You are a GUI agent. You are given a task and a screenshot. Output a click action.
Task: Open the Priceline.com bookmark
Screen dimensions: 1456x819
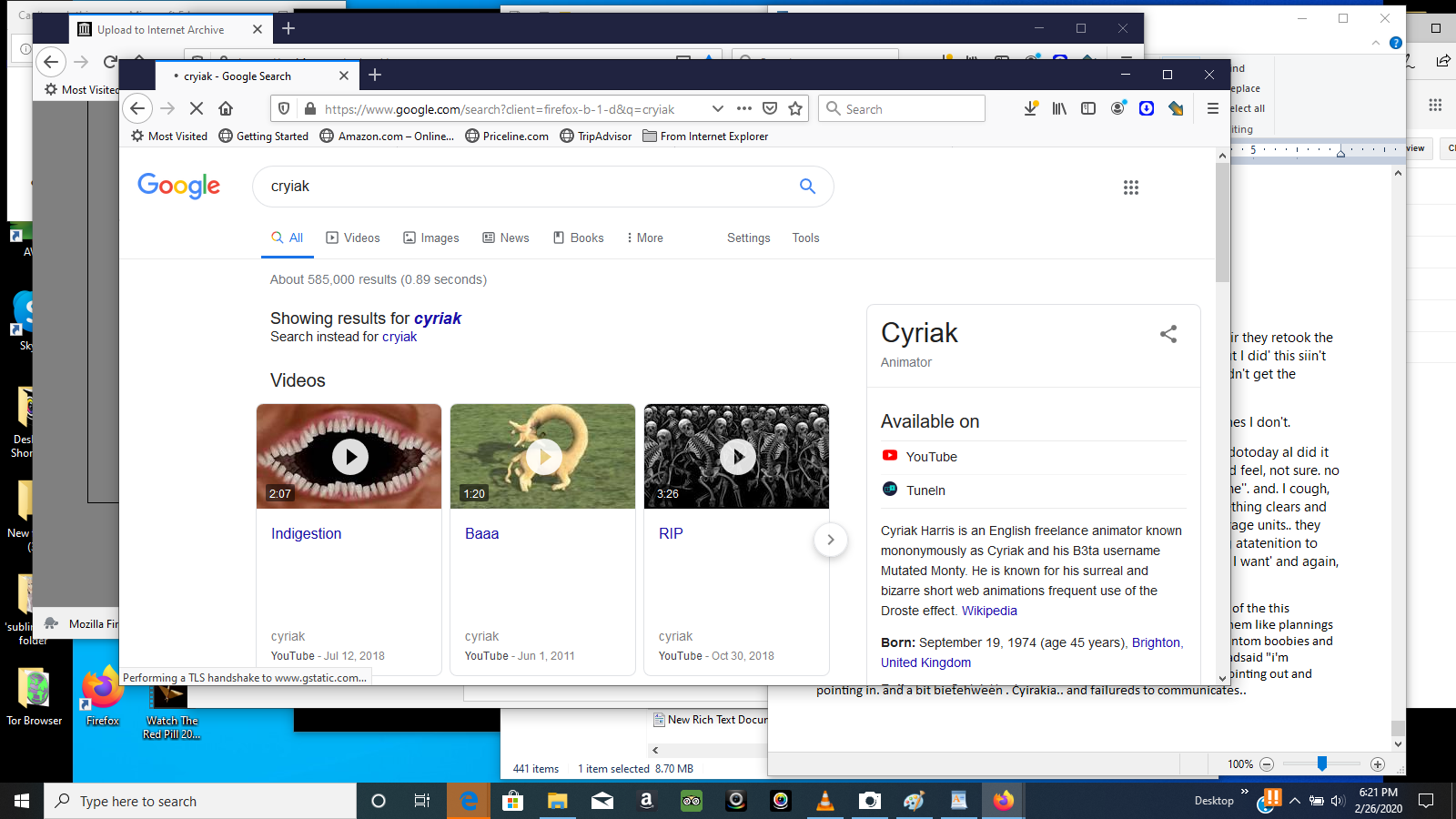point(507,136)
